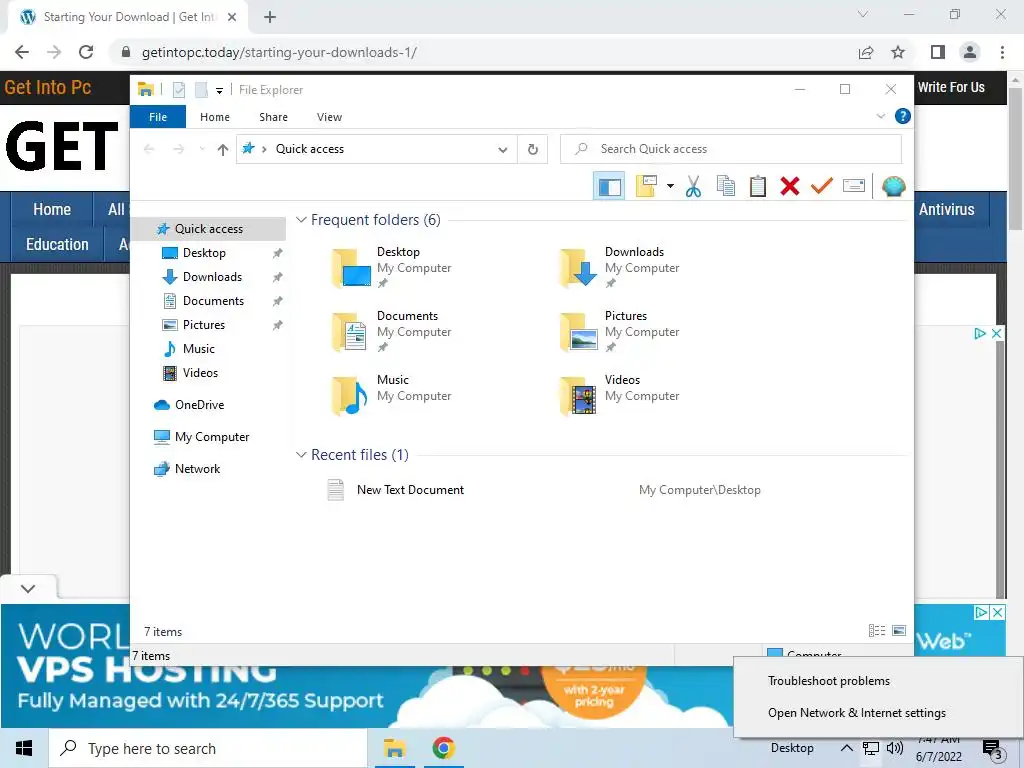Viewport: 1024px width, 768px height.
Task: Select the Pictures frequent folder icon
Action: (579, 332)
